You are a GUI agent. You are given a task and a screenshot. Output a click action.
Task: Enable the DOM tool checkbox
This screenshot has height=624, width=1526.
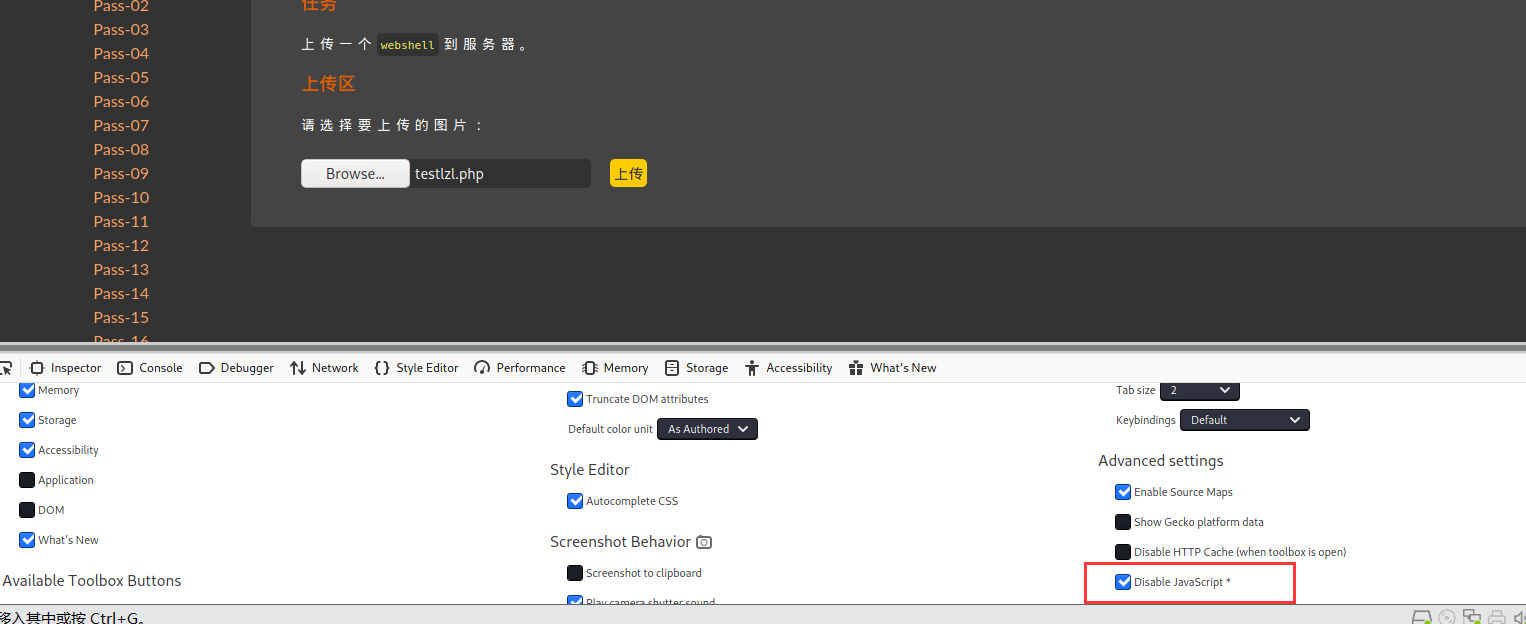point(27,510)
